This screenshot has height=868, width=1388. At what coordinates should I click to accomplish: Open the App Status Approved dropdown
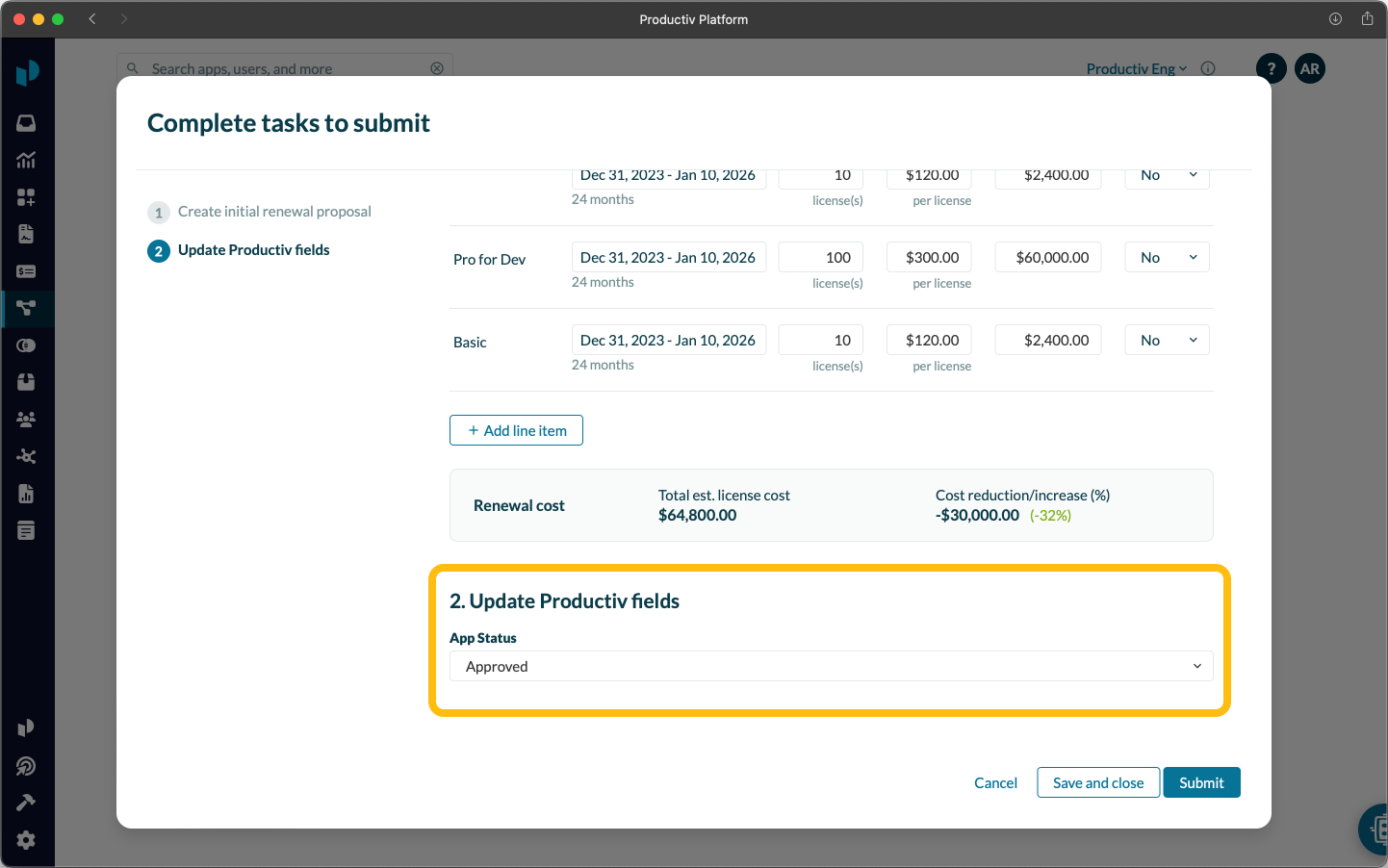[831, 666]
